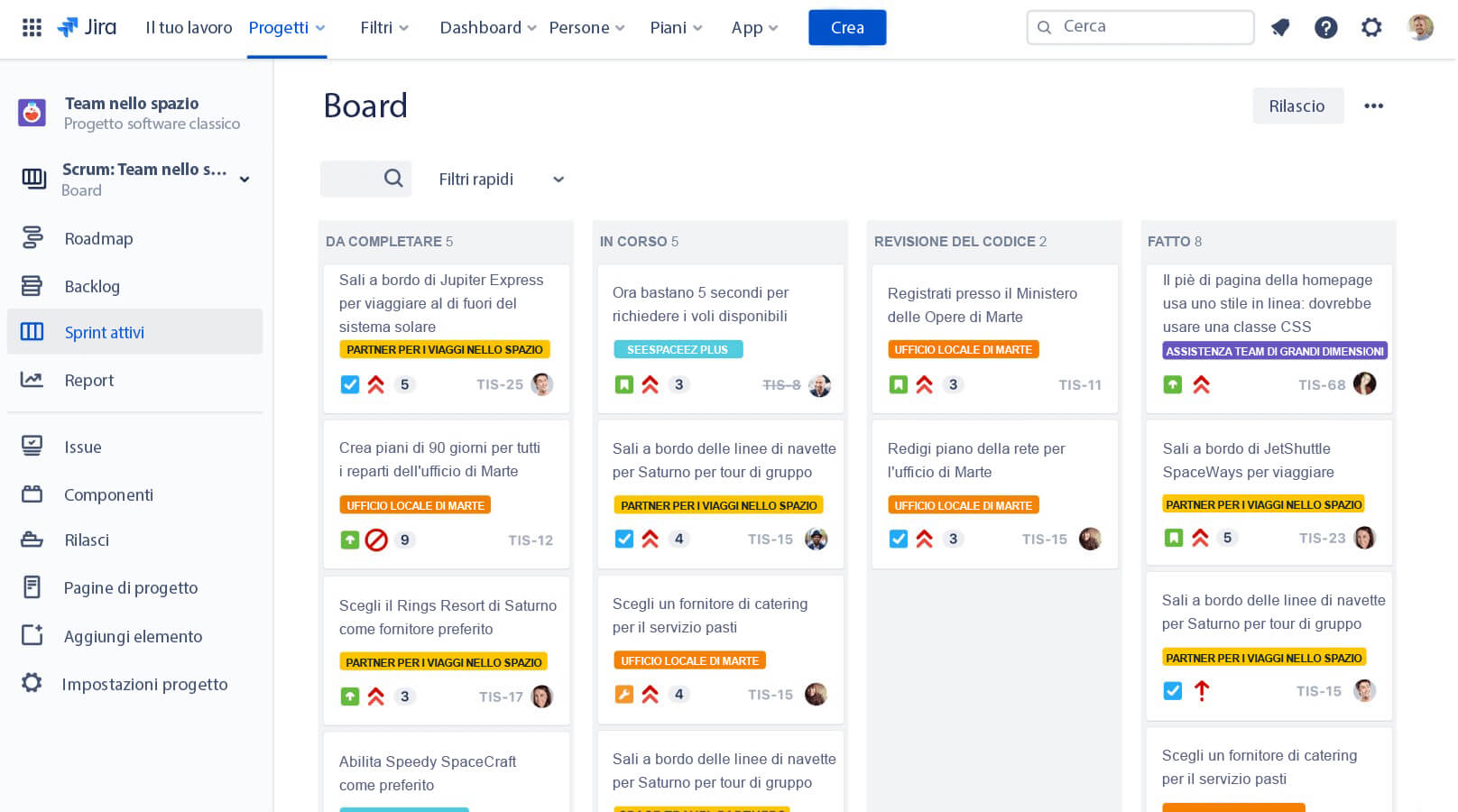Click the task checkbox icon on TIS-25
The width and height of the screenshot is (1458, 812).
click(x=350, y=385)
